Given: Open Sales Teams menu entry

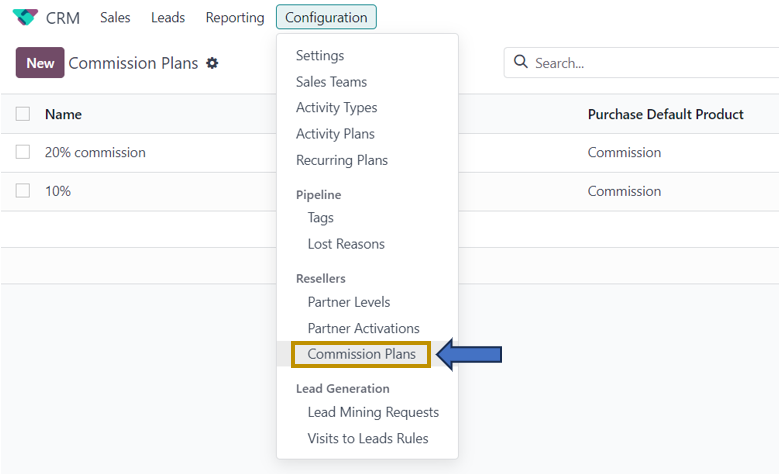Looking at the screenshot, I should pos(331,82).
